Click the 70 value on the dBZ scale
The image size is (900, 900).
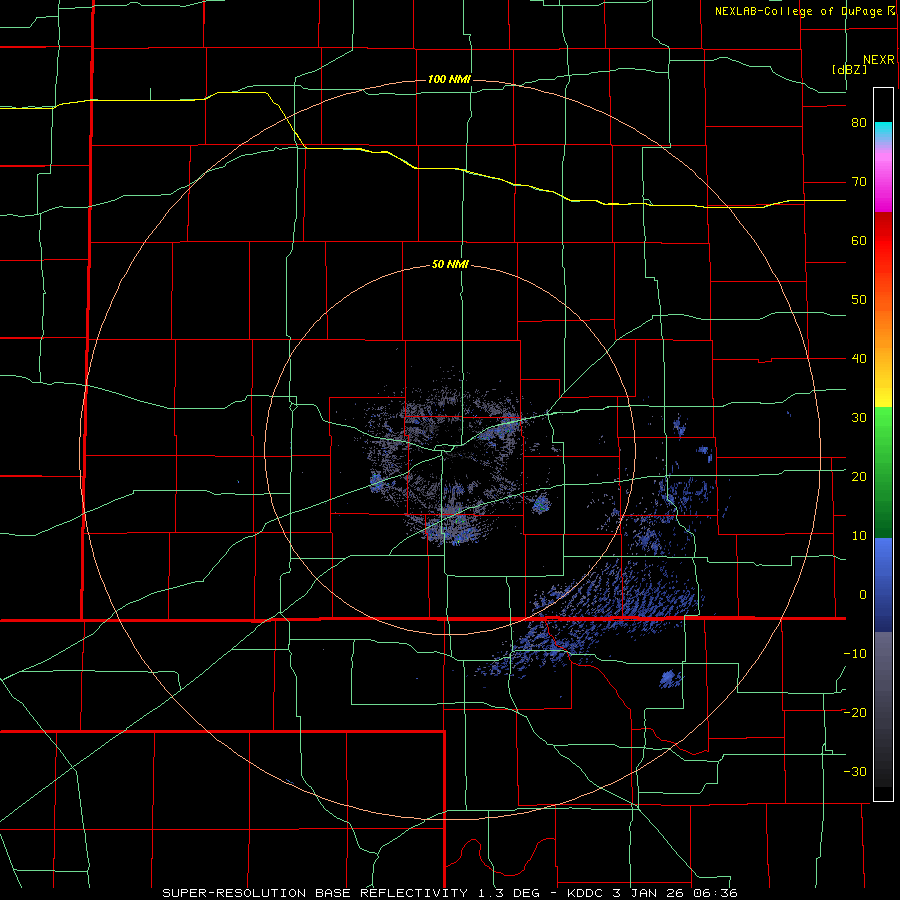[859, 182]
